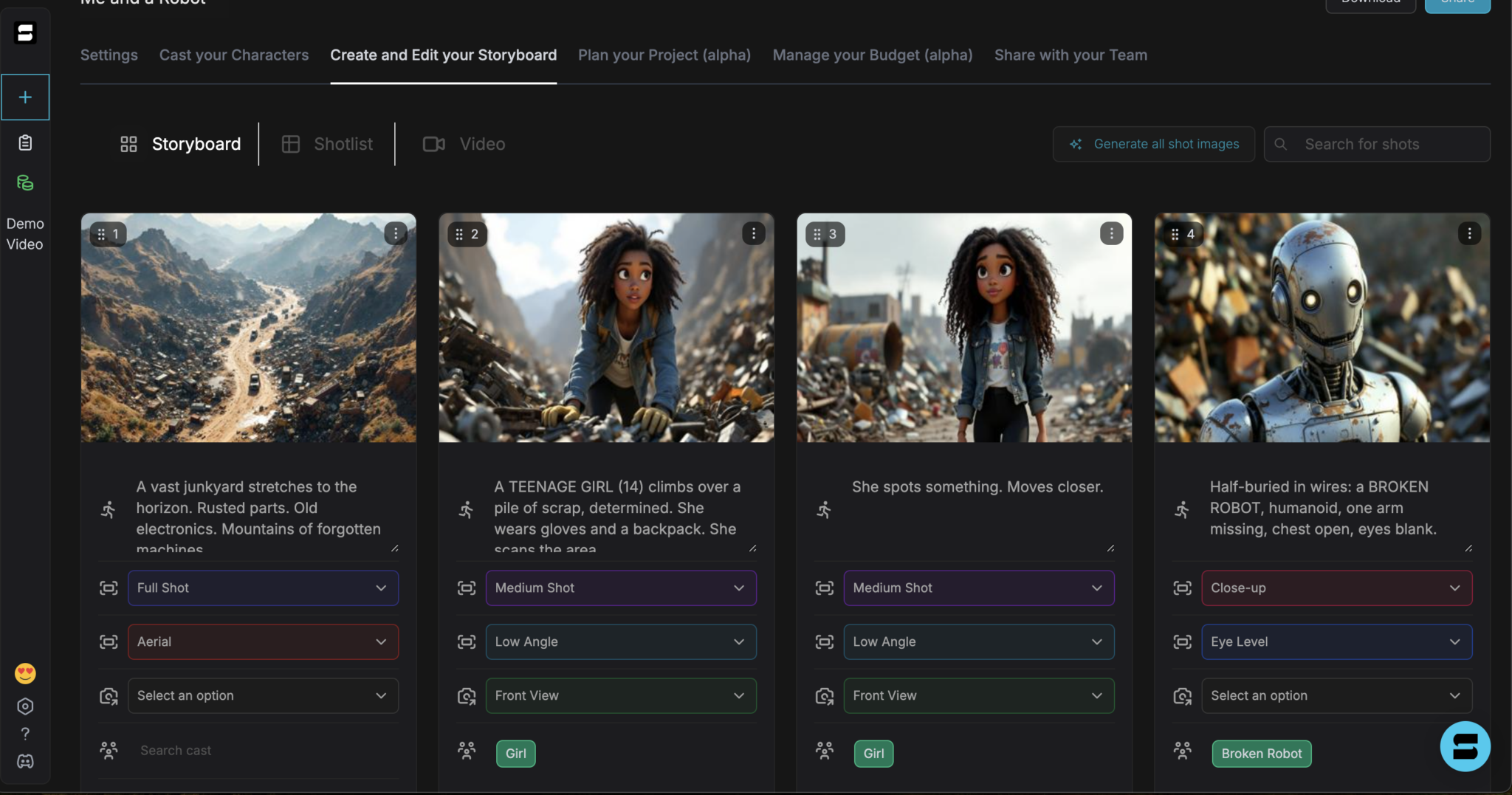Viewport: 1512px width, 795px height.
Task: Open a new project with the plus icon
Action: click(x=25, y=97)
